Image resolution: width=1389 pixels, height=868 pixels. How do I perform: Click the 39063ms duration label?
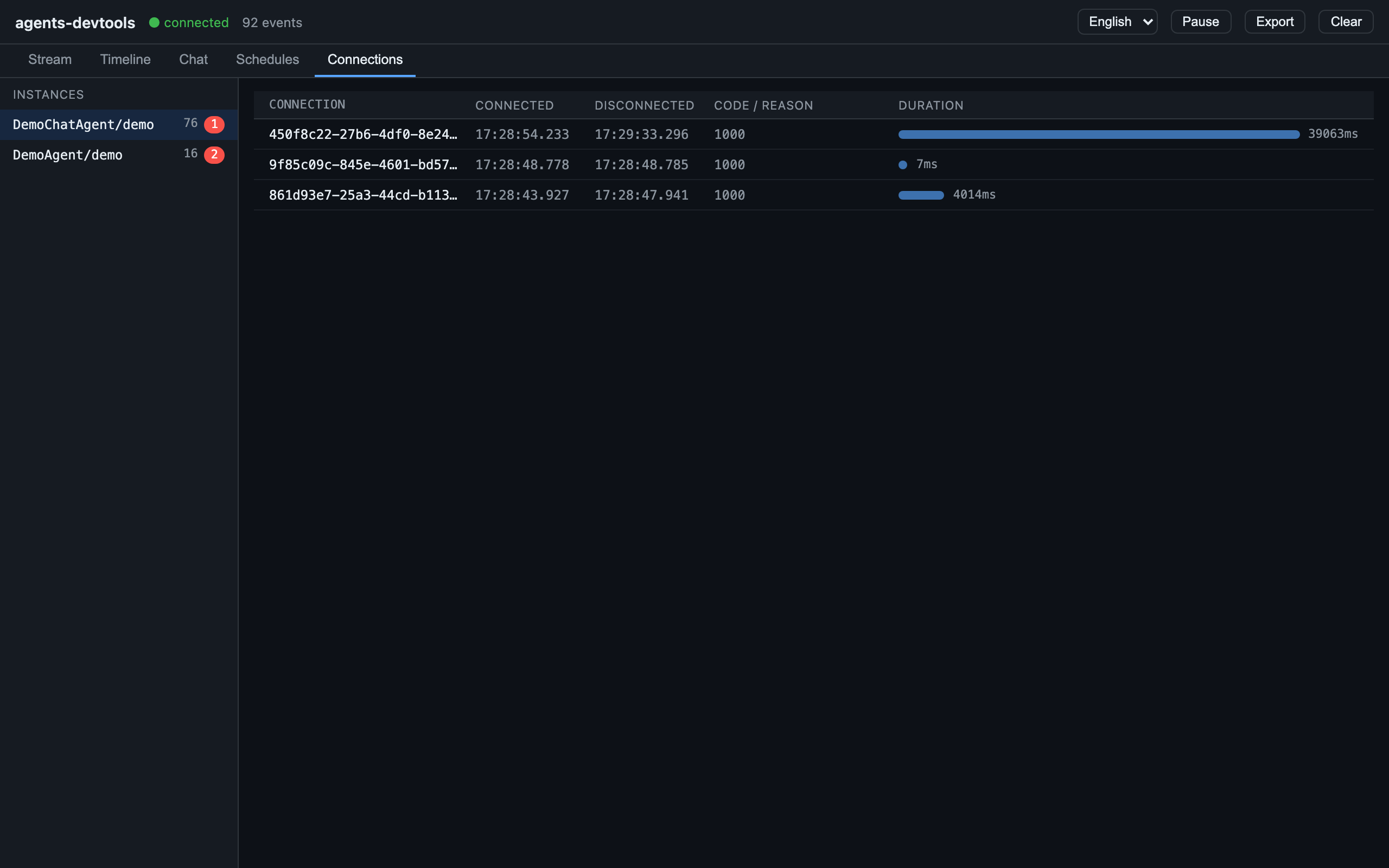[1333, 134]
